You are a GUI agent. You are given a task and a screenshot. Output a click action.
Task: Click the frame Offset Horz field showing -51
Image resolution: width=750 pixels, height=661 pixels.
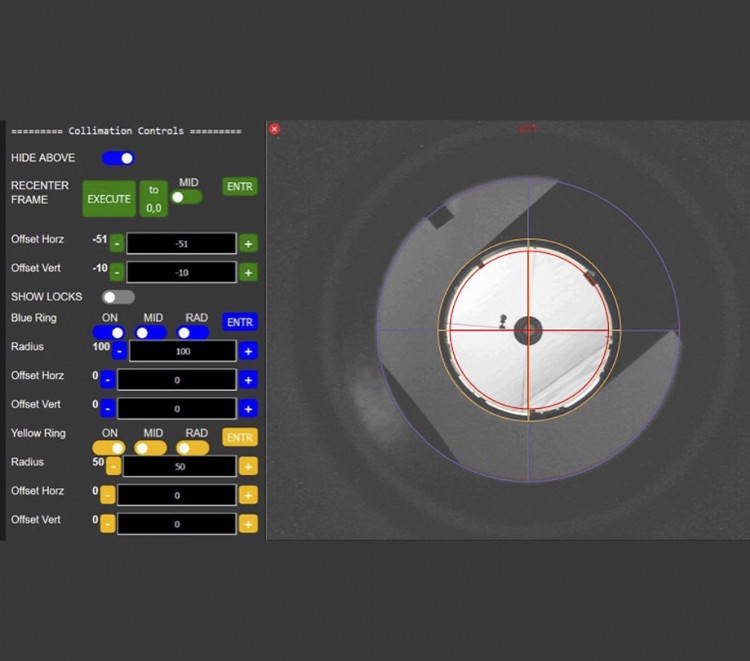pos(181,243)
